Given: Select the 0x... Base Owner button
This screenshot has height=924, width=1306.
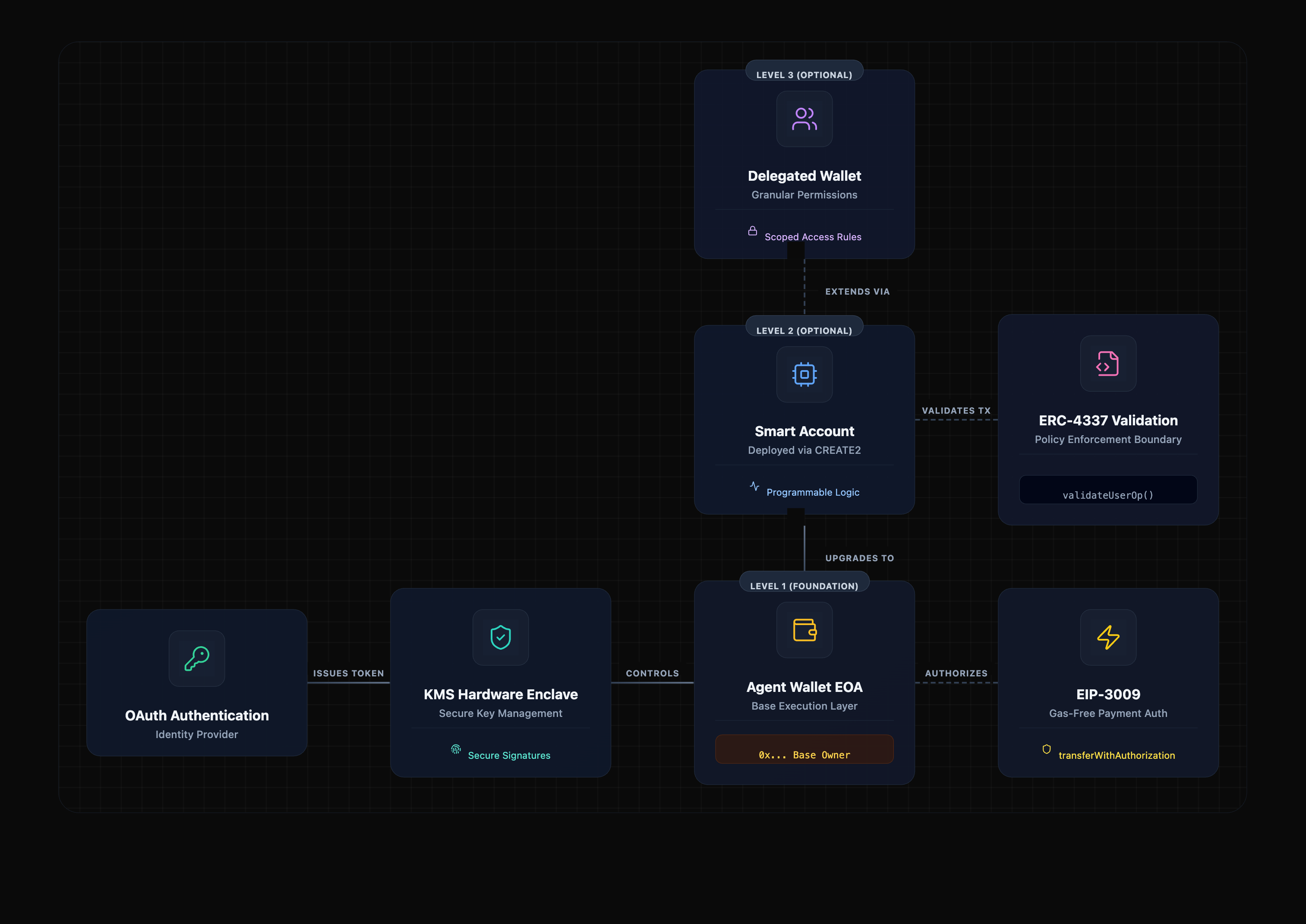Looking at the screenshot, I should click(x=804, y=749).
